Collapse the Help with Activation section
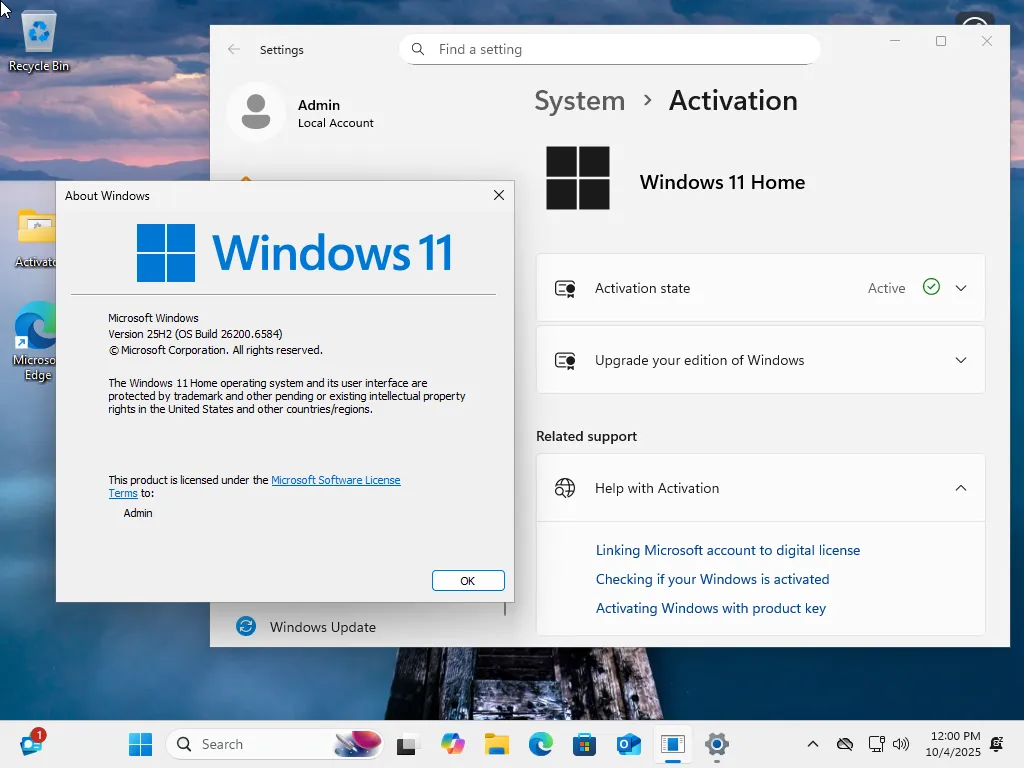This screenshot has height=768, width=1024. [x=960, y=488]
